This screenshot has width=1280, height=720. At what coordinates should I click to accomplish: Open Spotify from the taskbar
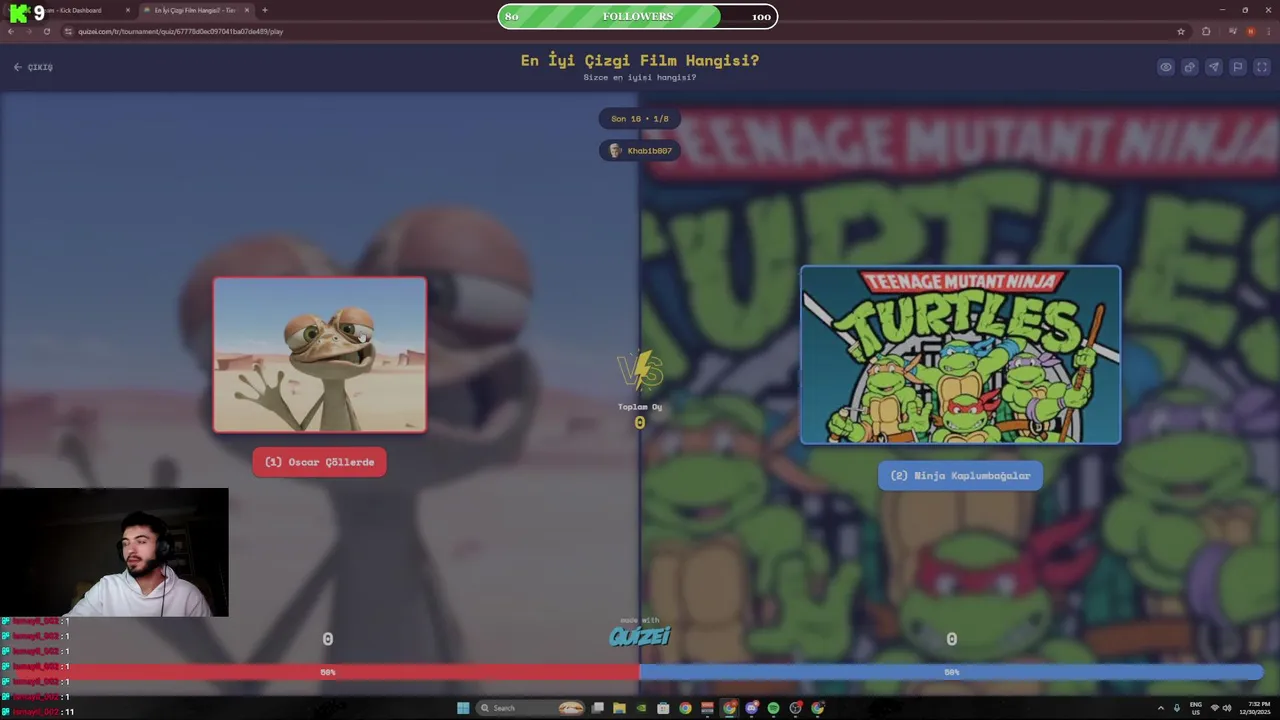point(773,708)
